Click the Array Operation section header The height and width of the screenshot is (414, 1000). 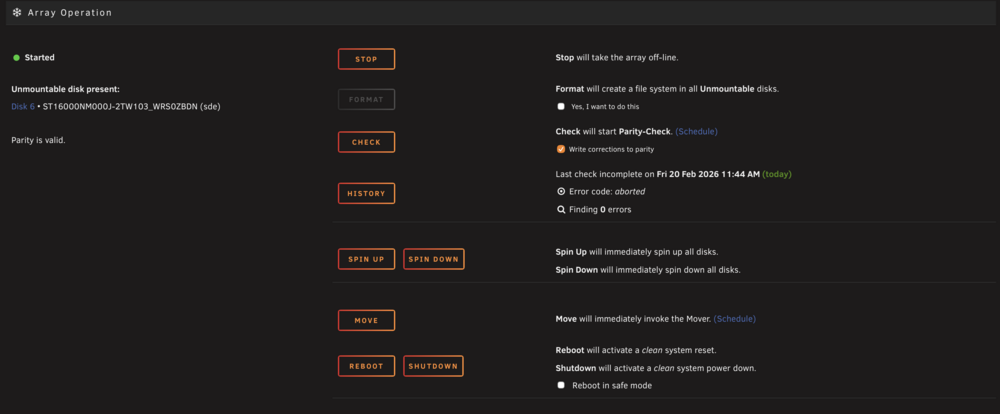pos(500,13)
